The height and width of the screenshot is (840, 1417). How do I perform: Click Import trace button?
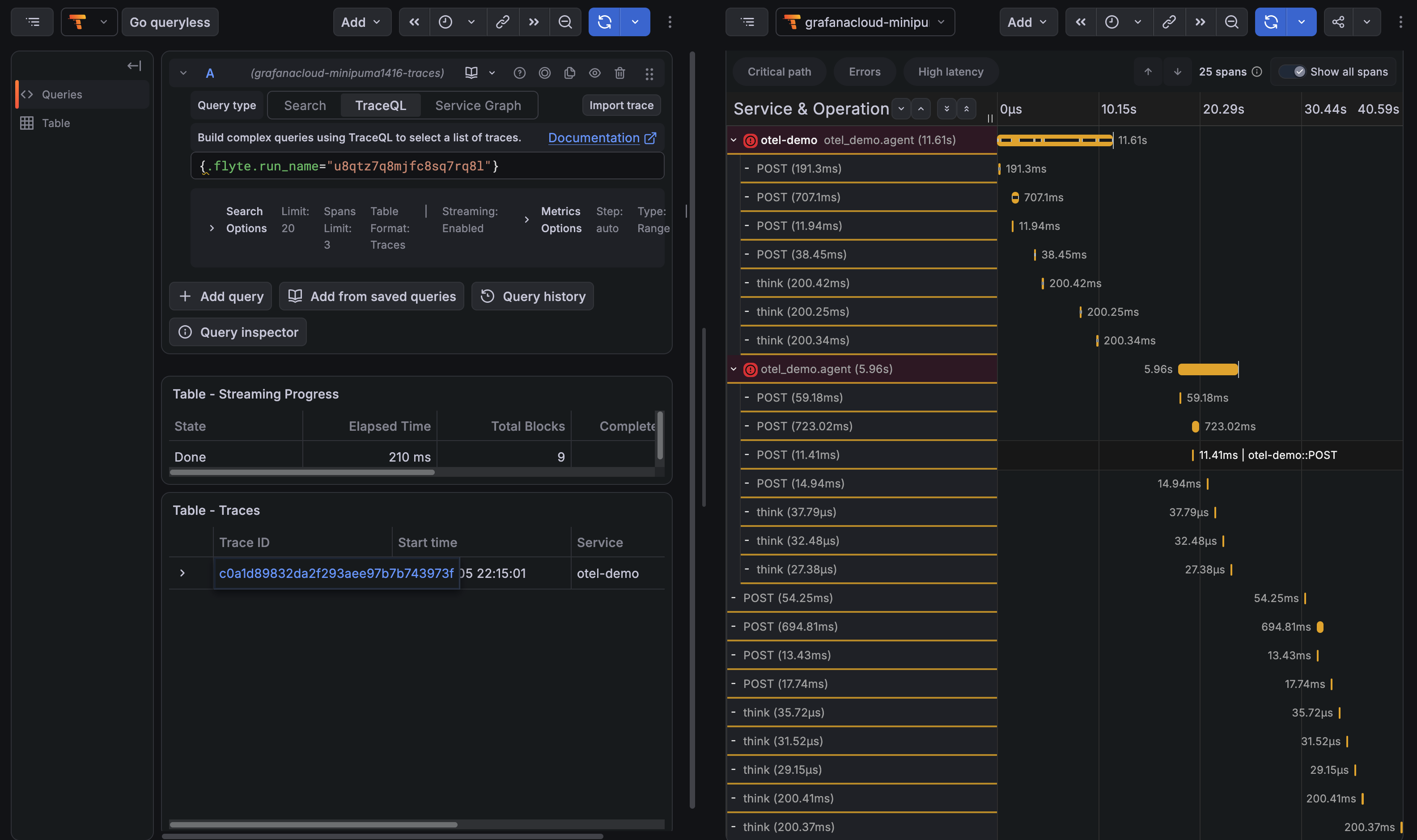(621, 105)
